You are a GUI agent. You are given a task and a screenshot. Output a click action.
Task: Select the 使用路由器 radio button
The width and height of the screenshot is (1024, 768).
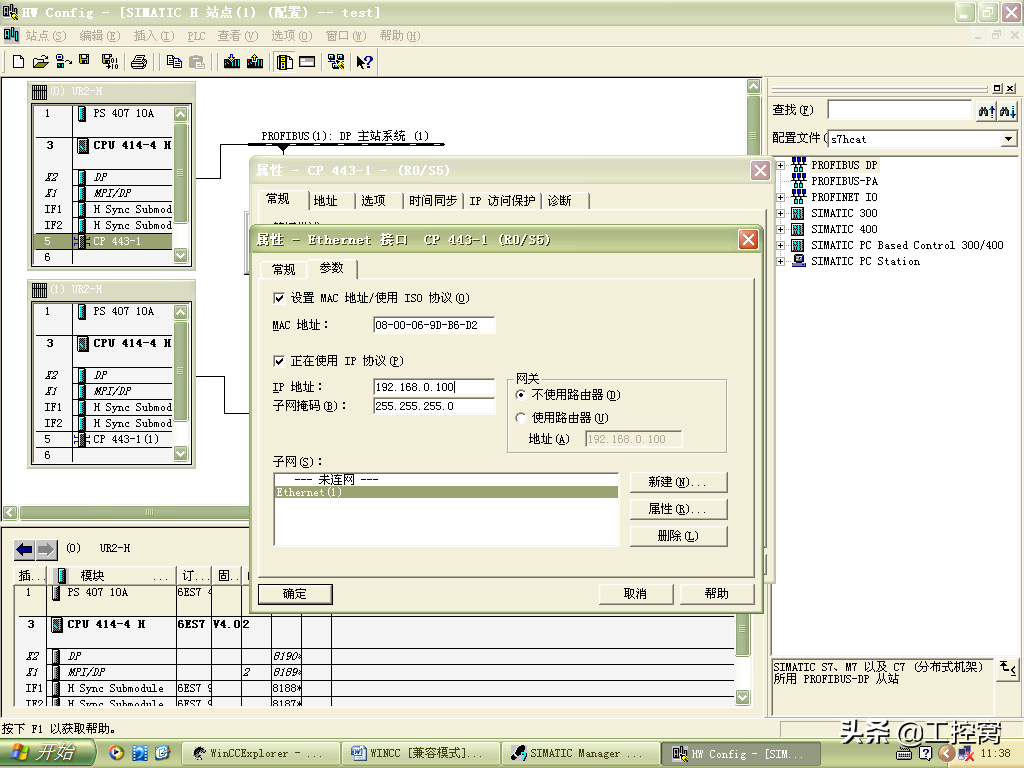pyautogui.click(x=520, y=418)
